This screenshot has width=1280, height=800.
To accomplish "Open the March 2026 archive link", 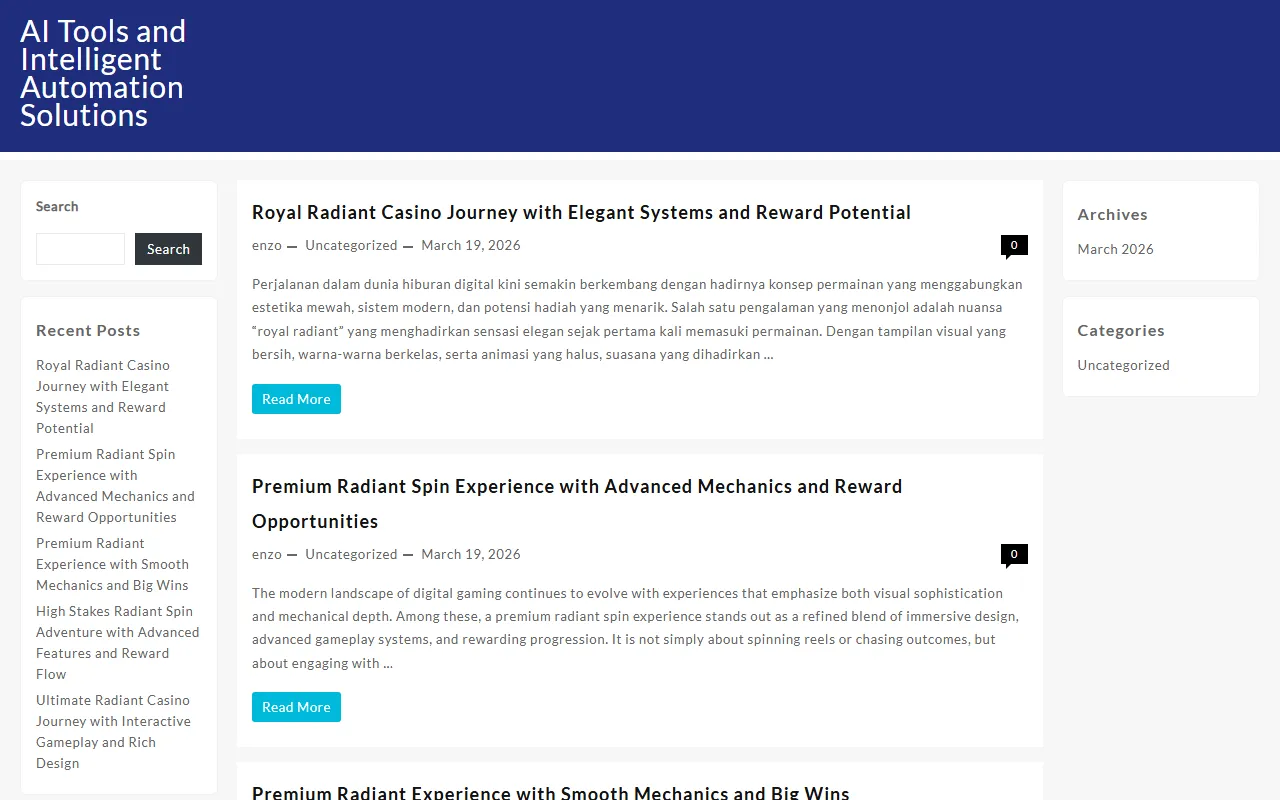I will pos(1115,249).
